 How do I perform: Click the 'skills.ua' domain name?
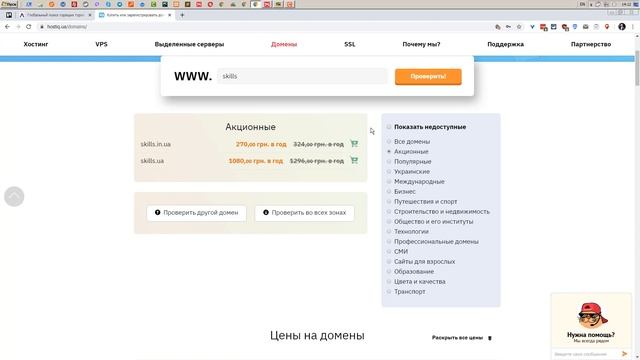pyautogui.click(x=152, y=161)
